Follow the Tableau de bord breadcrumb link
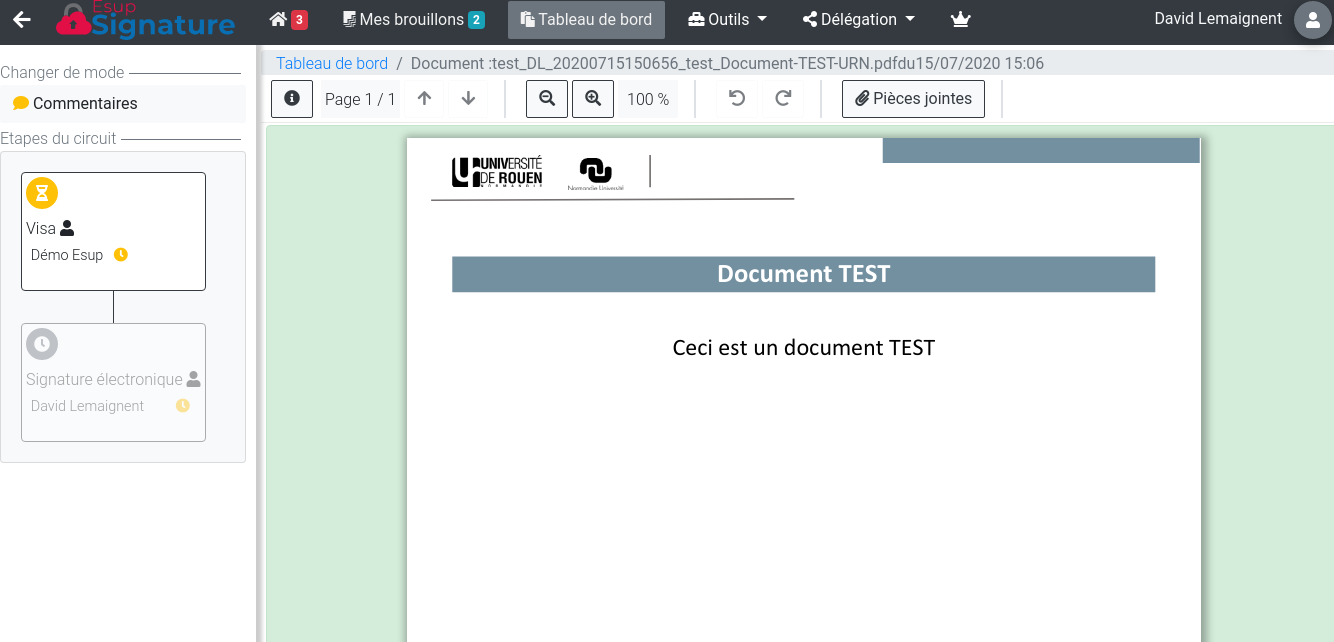Screen dimensions: 1334x642 332,63
